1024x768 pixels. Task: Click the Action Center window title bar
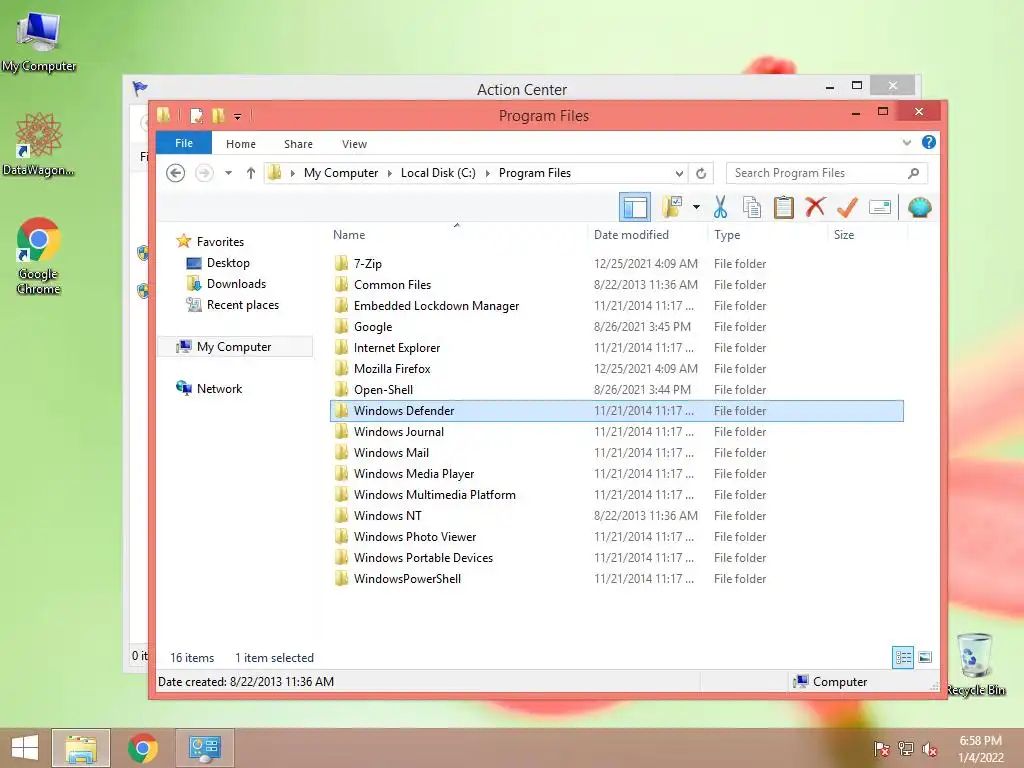(521, 88)
